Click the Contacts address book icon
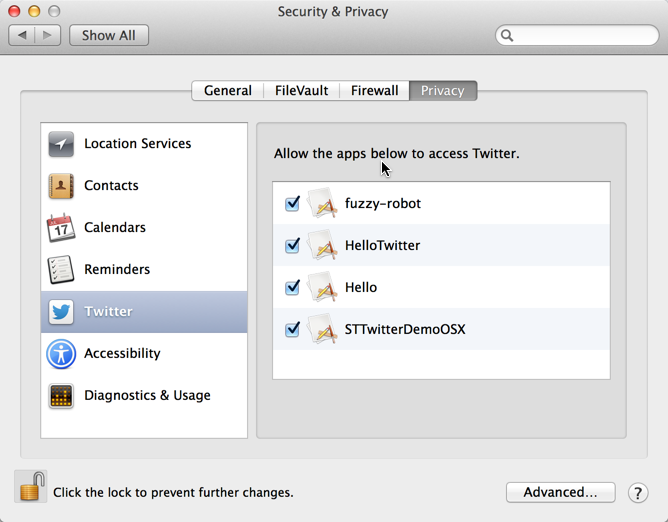668x522 pixels. (x=61, y=186)
